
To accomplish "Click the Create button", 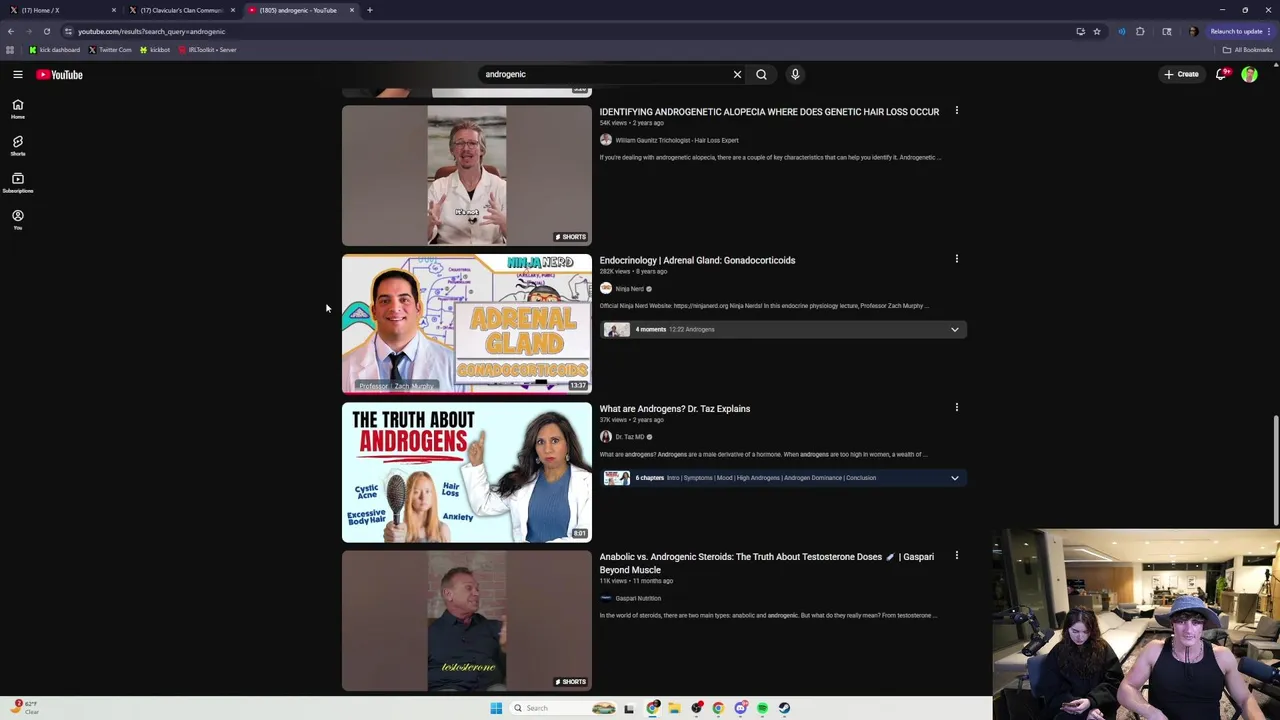I will pyautogui.click(x=1181, y=74).
